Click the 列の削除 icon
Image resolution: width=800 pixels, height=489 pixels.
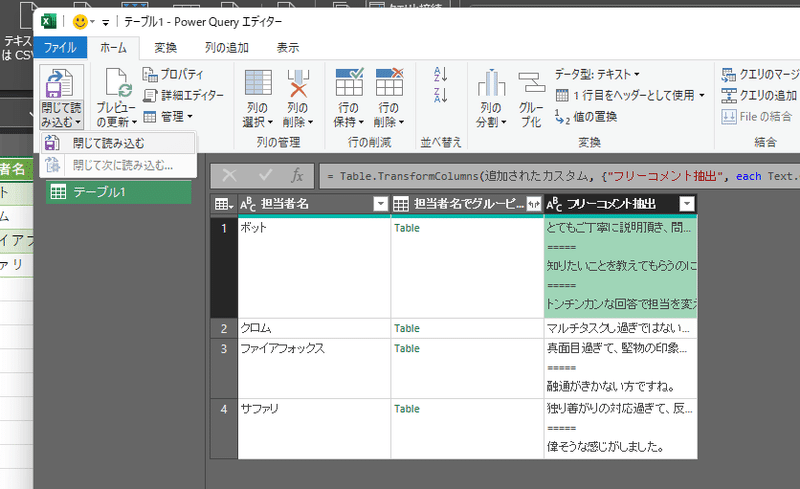[298, 83]
